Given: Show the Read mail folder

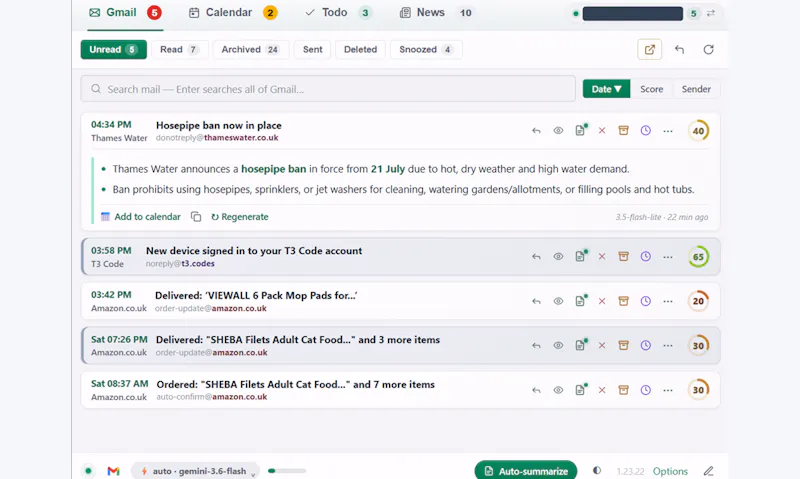Looking at the screenshot, I should [180, 49].
